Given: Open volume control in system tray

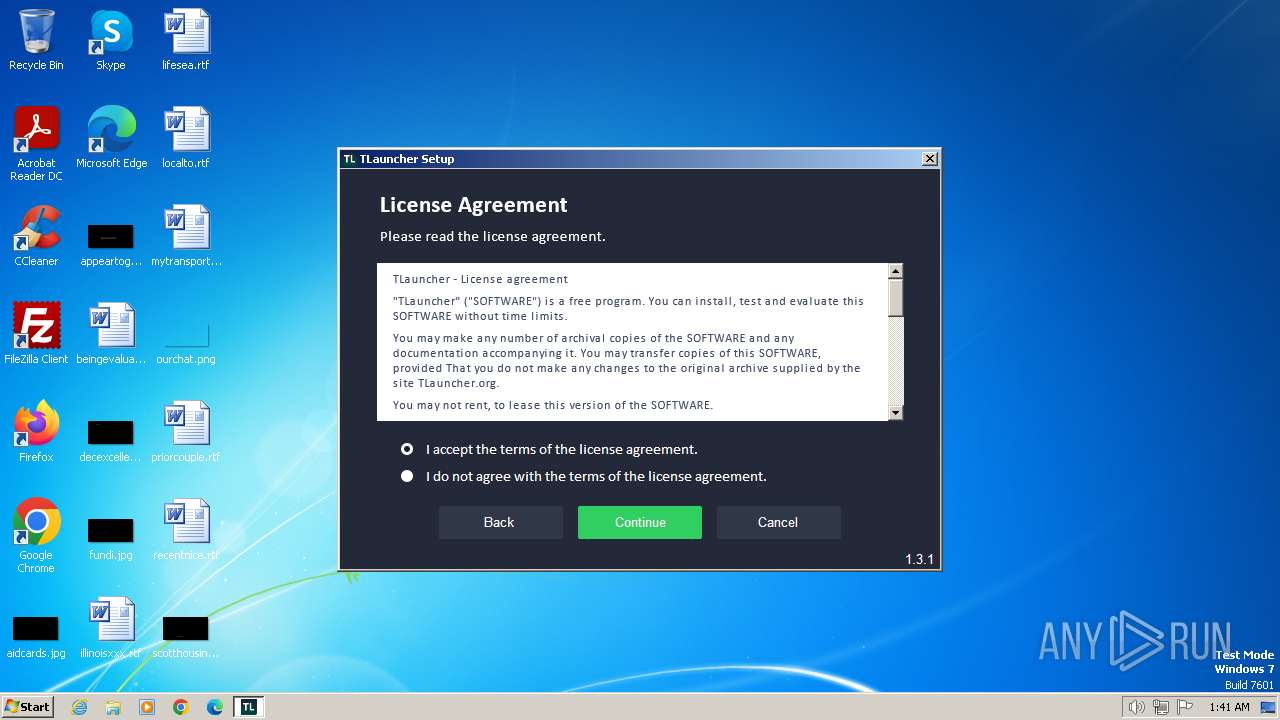Looking at the screenshot, I should point(1136,707).
